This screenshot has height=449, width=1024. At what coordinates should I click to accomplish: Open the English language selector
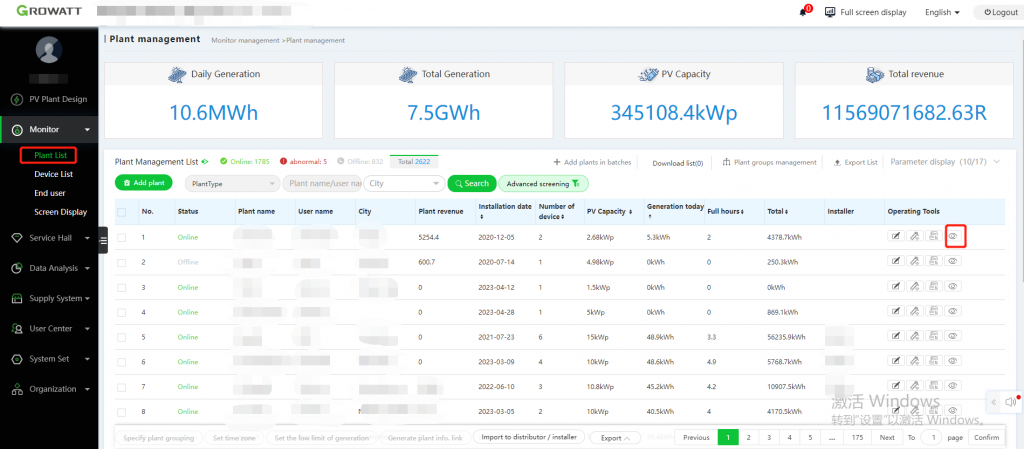pyautogui.click(x=942, y=12)
